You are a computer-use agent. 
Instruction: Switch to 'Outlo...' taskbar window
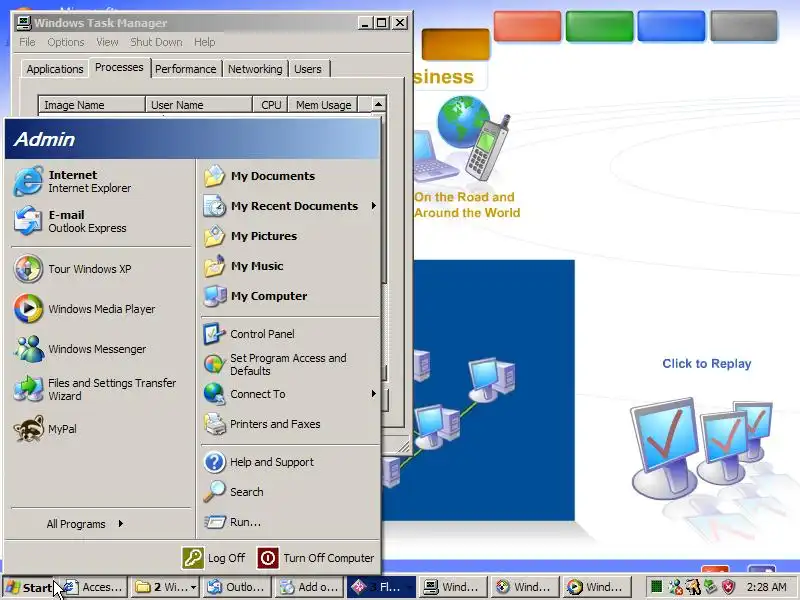[x=237, y=587]
